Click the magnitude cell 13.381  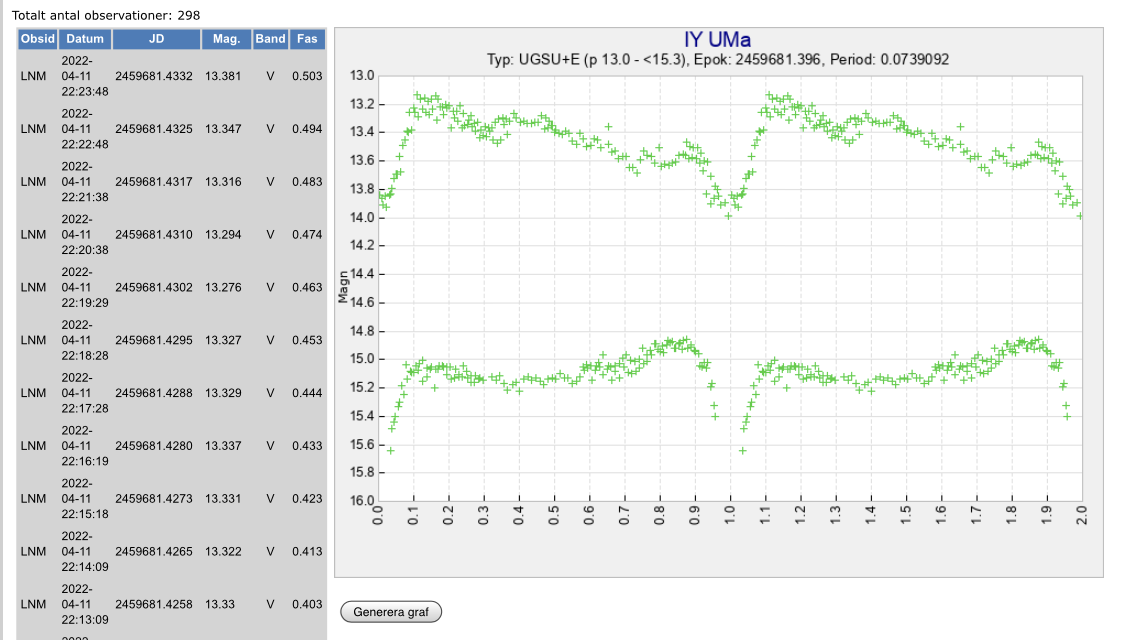click(223, 76)
